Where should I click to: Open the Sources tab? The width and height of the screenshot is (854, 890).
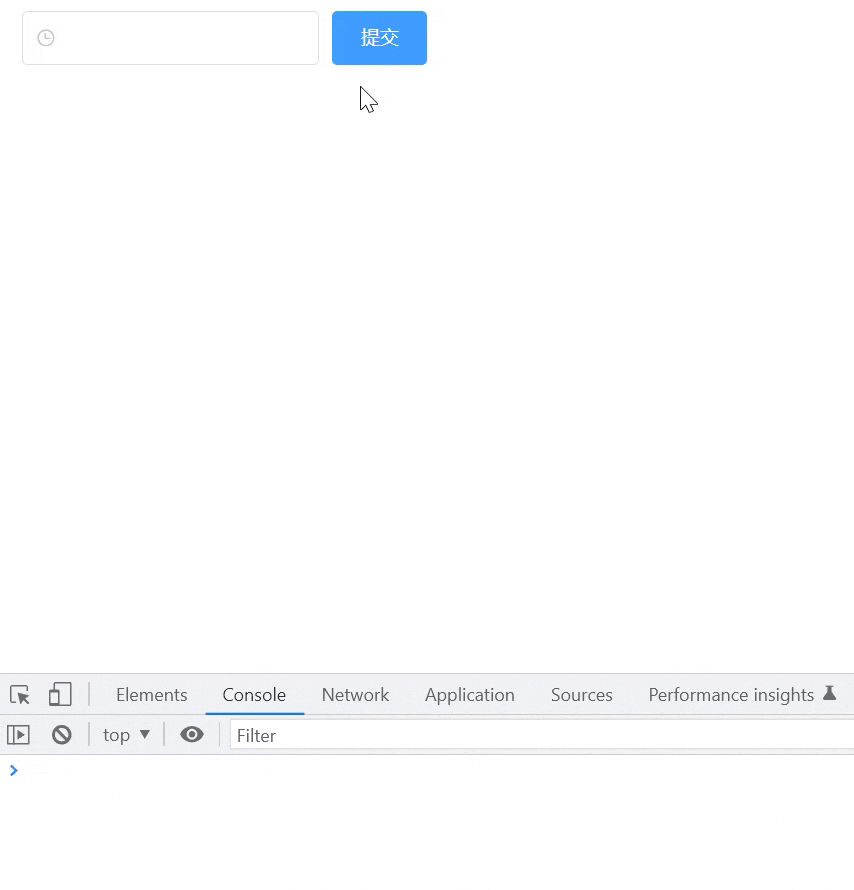[x=582, y=695]
